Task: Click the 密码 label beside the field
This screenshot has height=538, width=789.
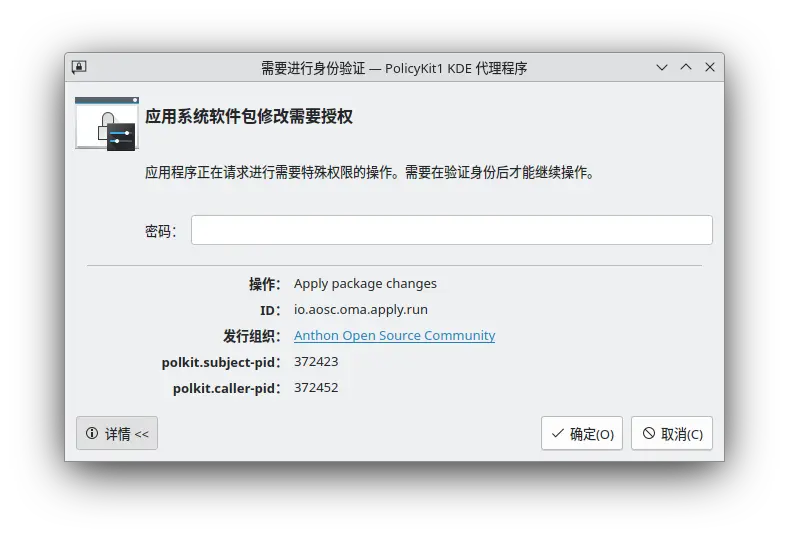Action: (x=161, y=231)
